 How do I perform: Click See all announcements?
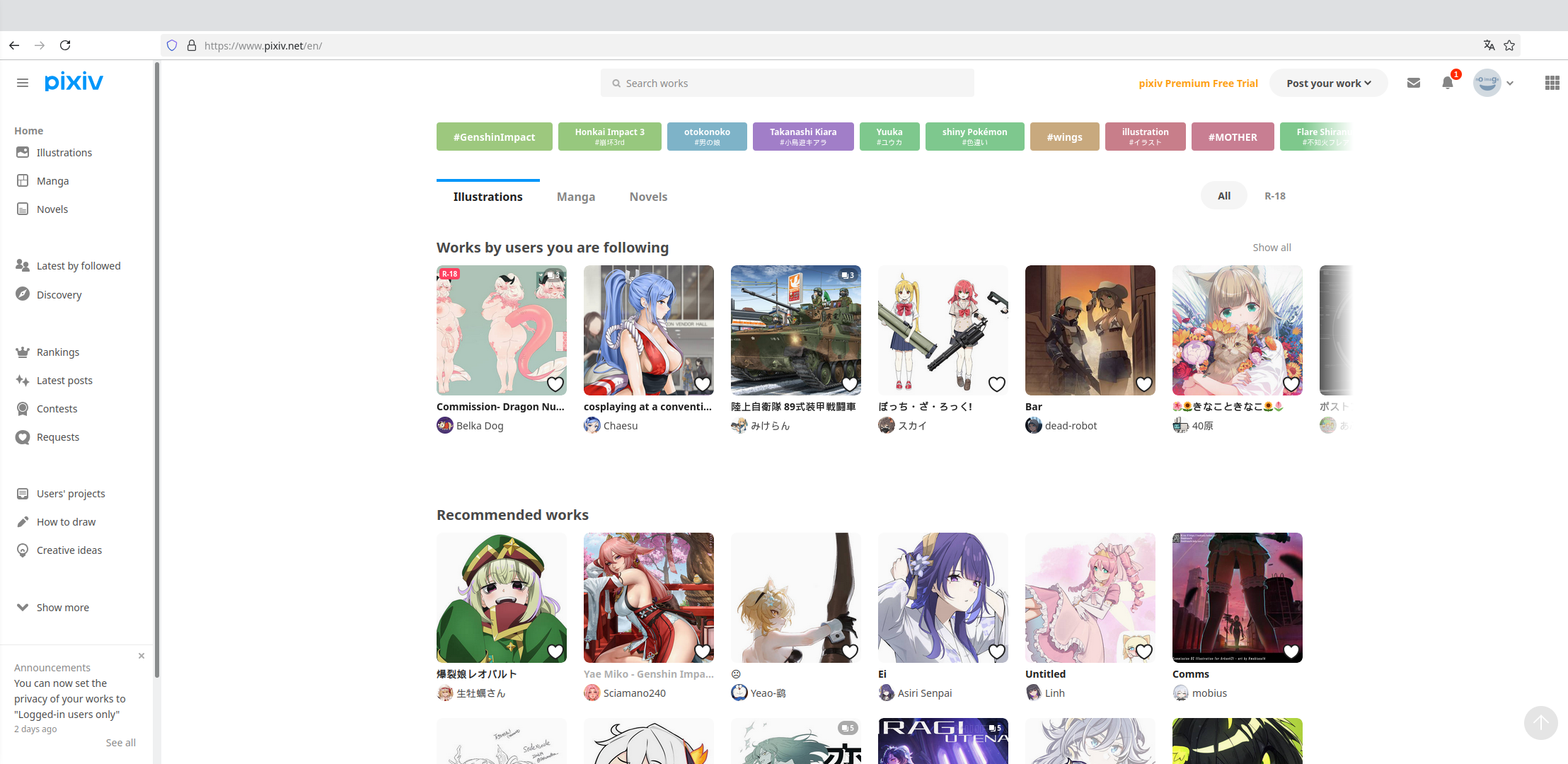click(x=121, y=743)
